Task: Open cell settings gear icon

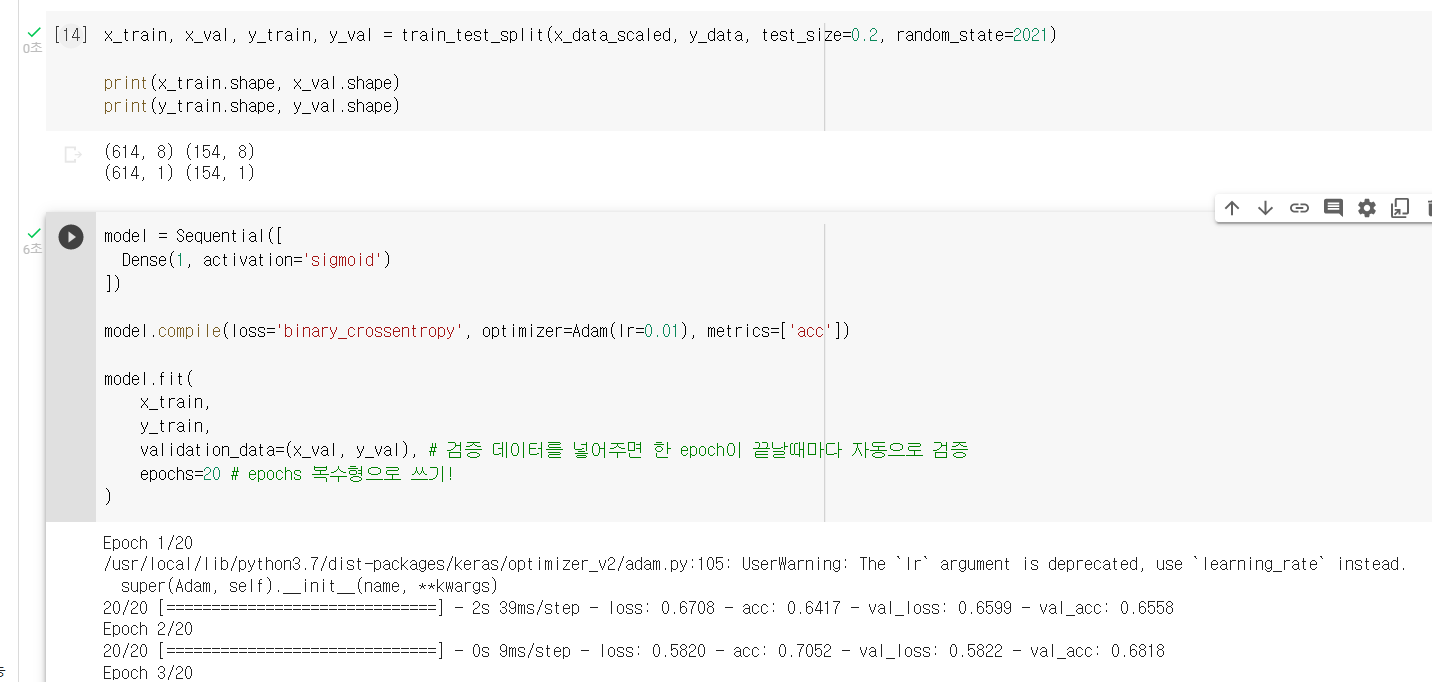Action: 1367,208
